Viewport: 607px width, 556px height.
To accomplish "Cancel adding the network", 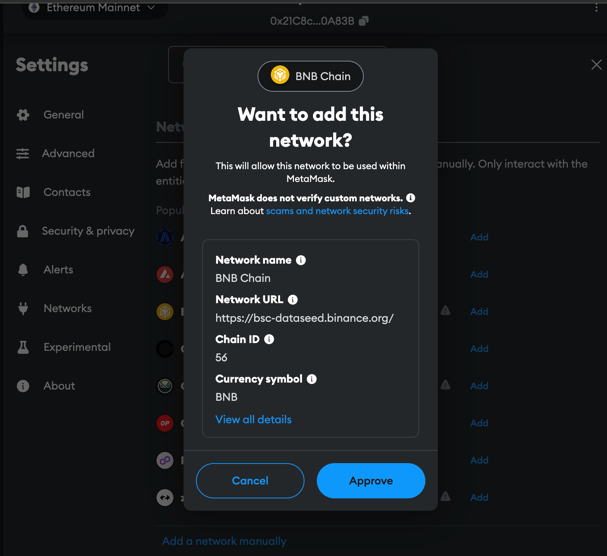I will (x=250, y=480).
